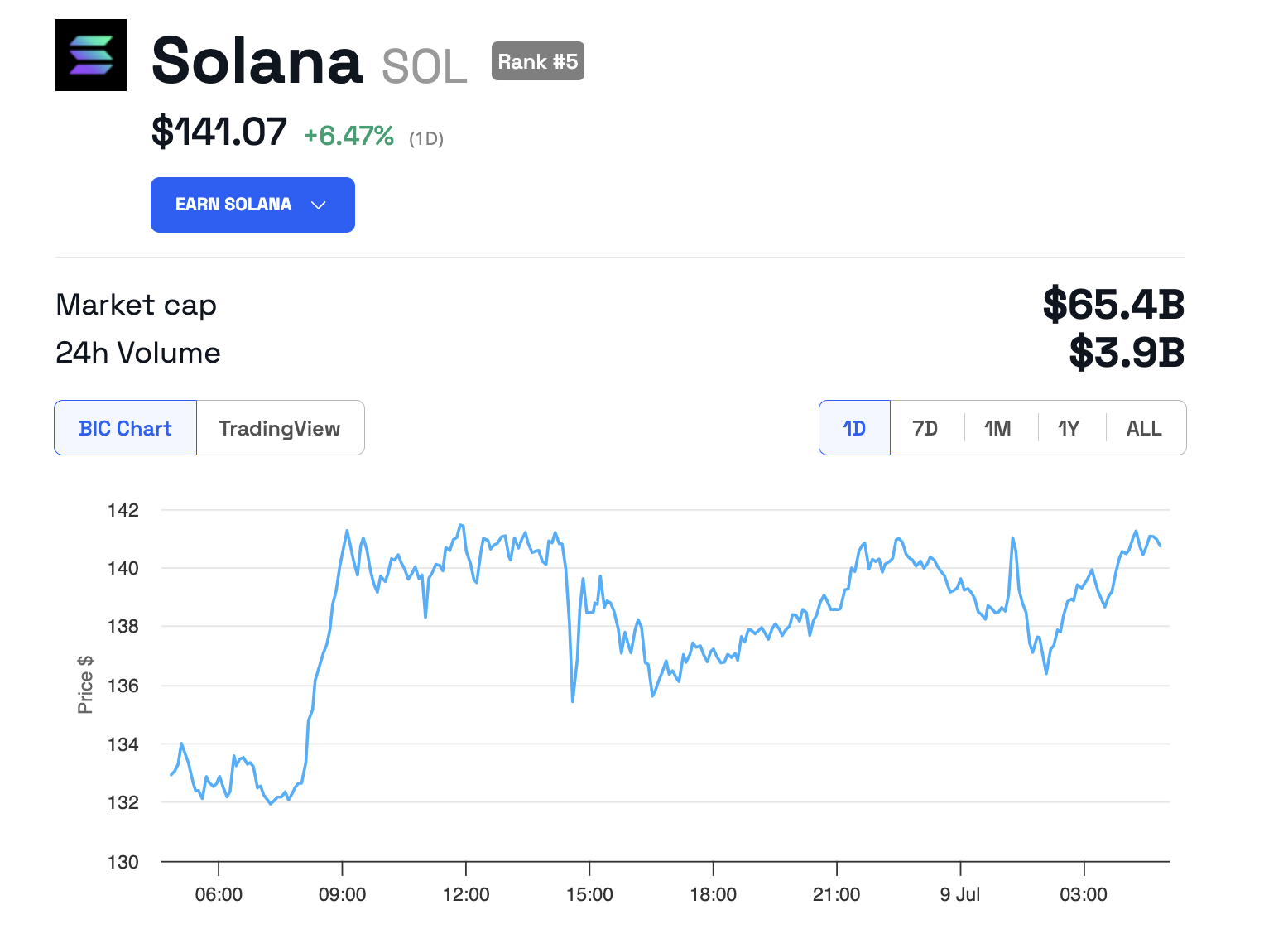Click the Solana logo icon
This screenshot has height=929, width=1288.
[x=91, y=55]
